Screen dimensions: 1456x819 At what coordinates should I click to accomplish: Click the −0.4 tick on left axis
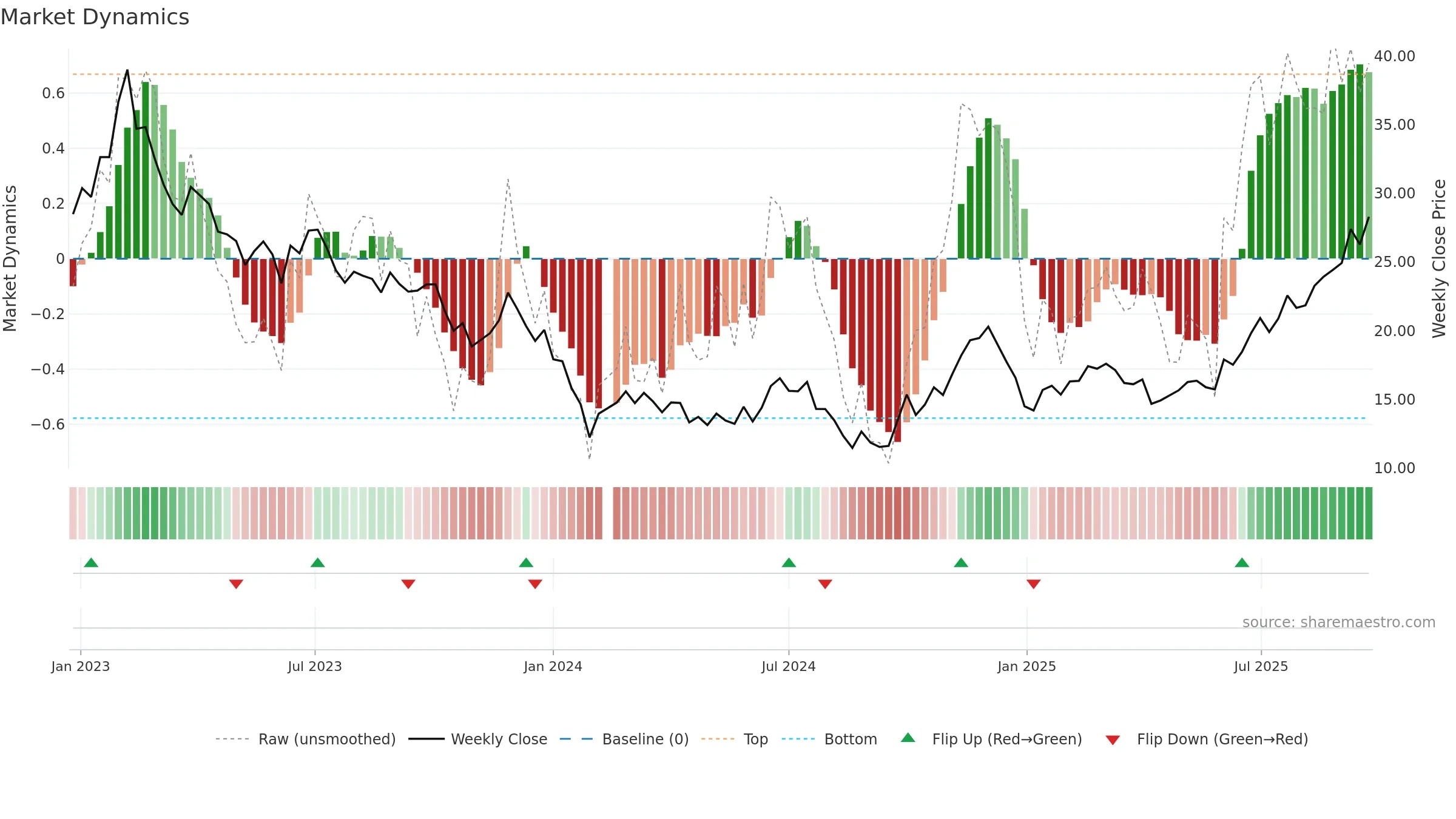[48, 369]
